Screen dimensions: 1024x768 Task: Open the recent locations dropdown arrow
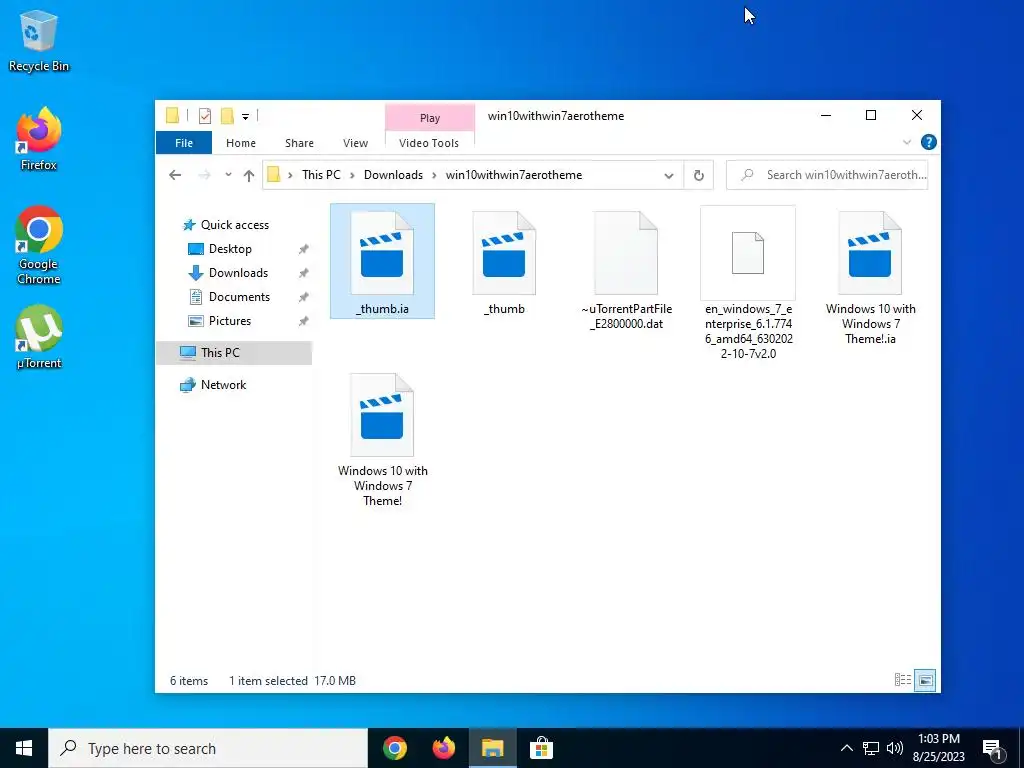228,175
